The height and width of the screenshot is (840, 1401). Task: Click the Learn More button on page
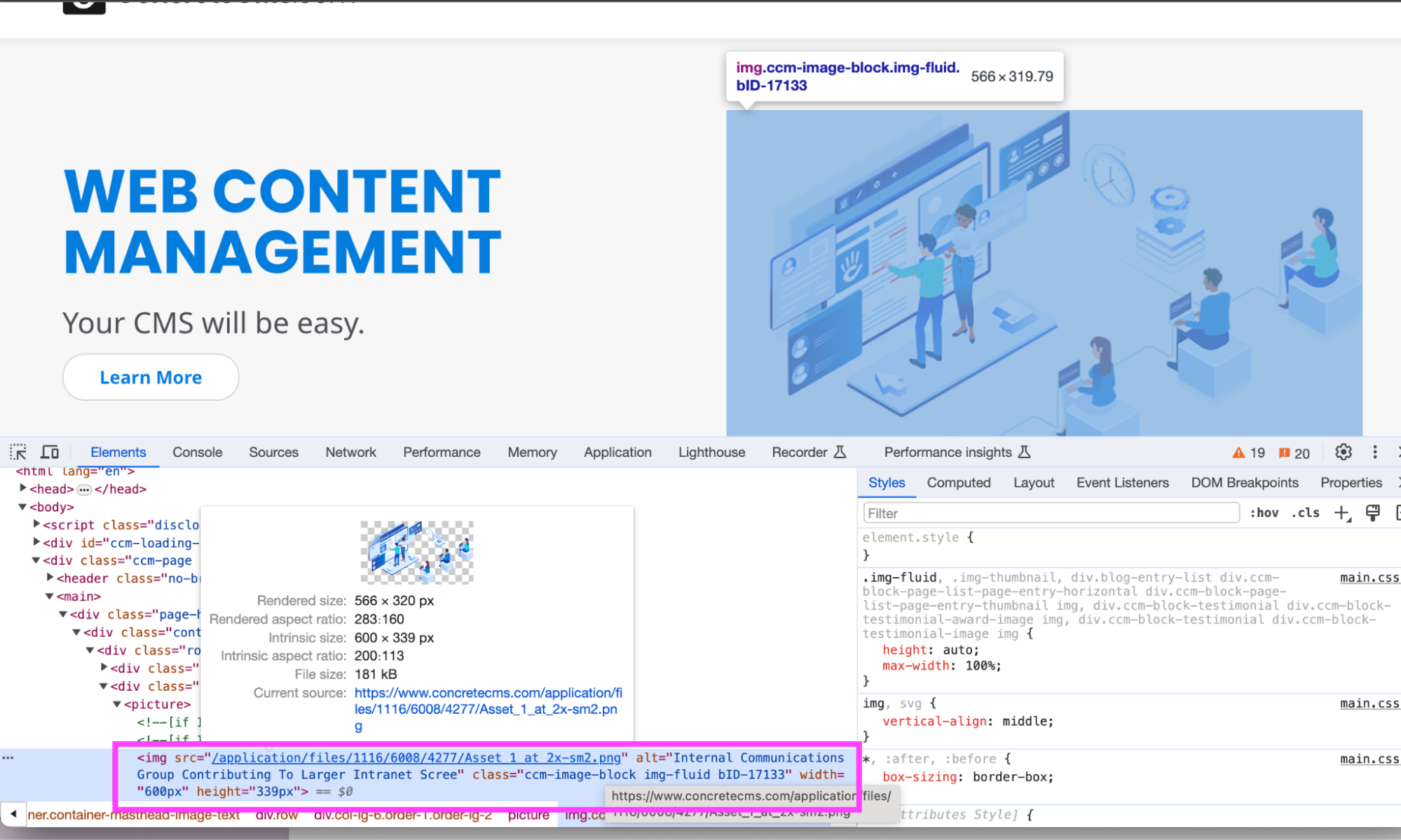(x=150, y=378)
